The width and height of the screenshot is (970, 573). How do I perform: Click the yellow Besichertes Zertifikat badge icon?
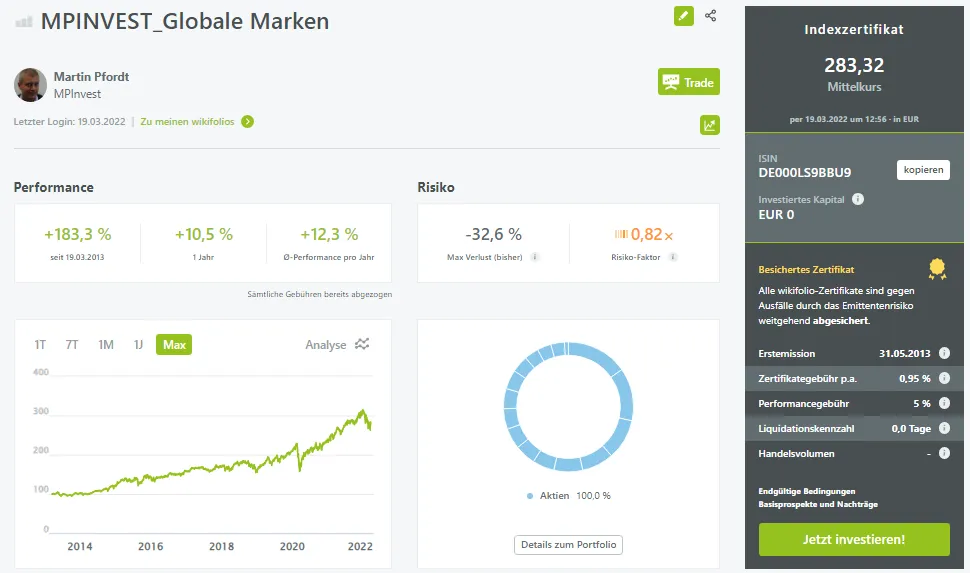pos(937,269)
